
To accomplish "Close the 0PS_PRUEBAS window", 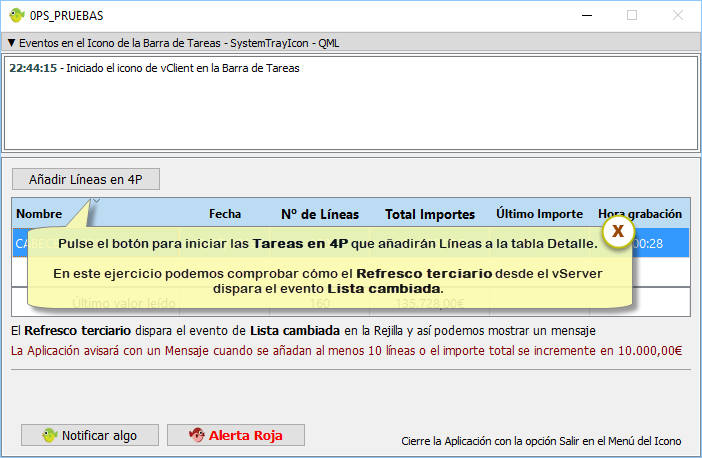I will tap(678, 15).
